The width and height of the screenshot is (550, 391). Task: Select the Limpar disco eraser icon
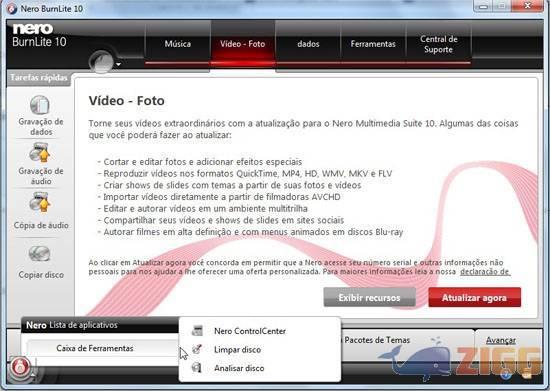click(197, 349)
